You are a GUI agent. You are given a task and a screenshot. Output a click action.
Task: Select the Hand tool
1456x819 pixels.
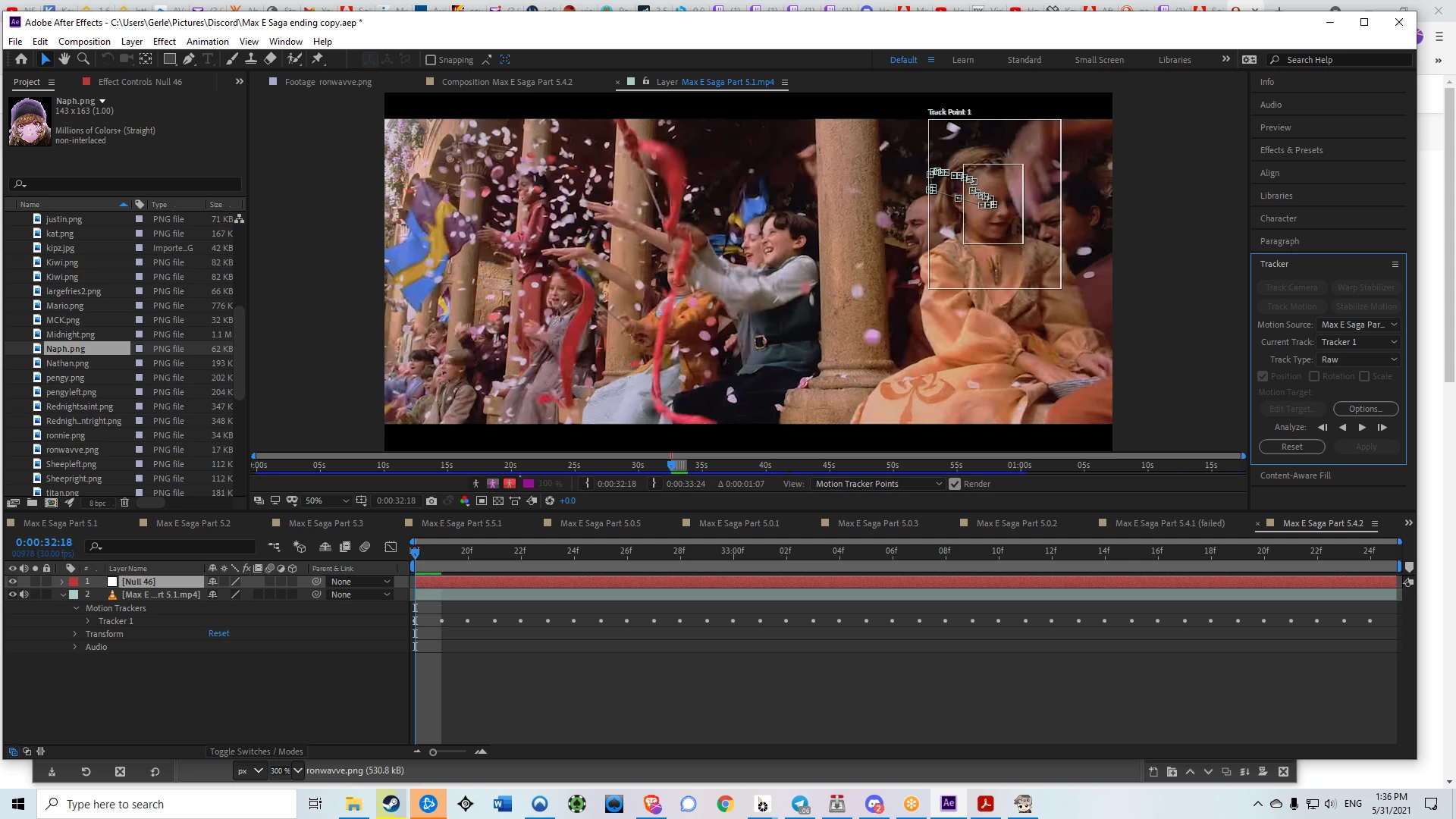64,59
